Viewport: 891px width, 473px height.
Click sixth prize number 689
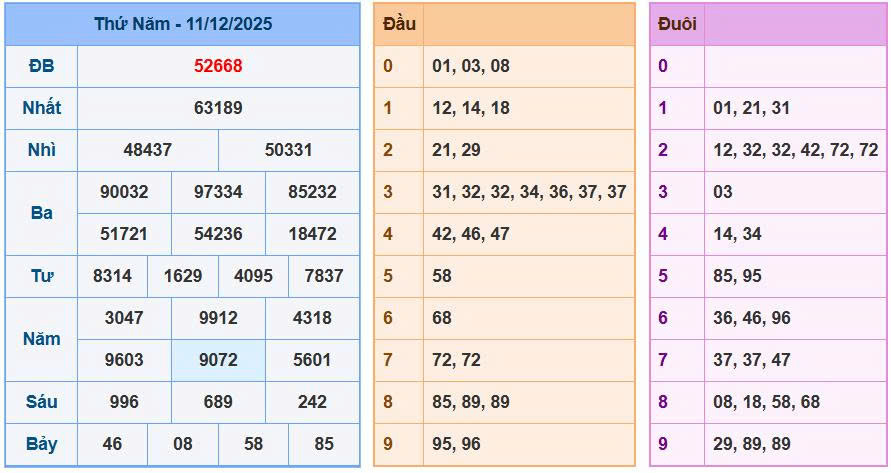[x=218, y=402]
